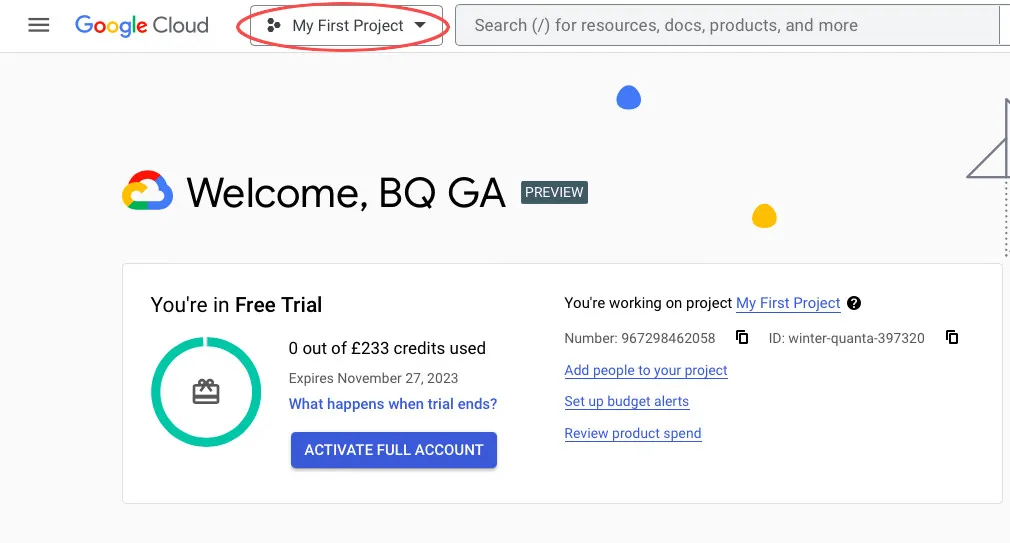This screenshot has height=543, width=1010.
Task: Follow the 'Set up budget alerts' link
Action: click(627, 401)
